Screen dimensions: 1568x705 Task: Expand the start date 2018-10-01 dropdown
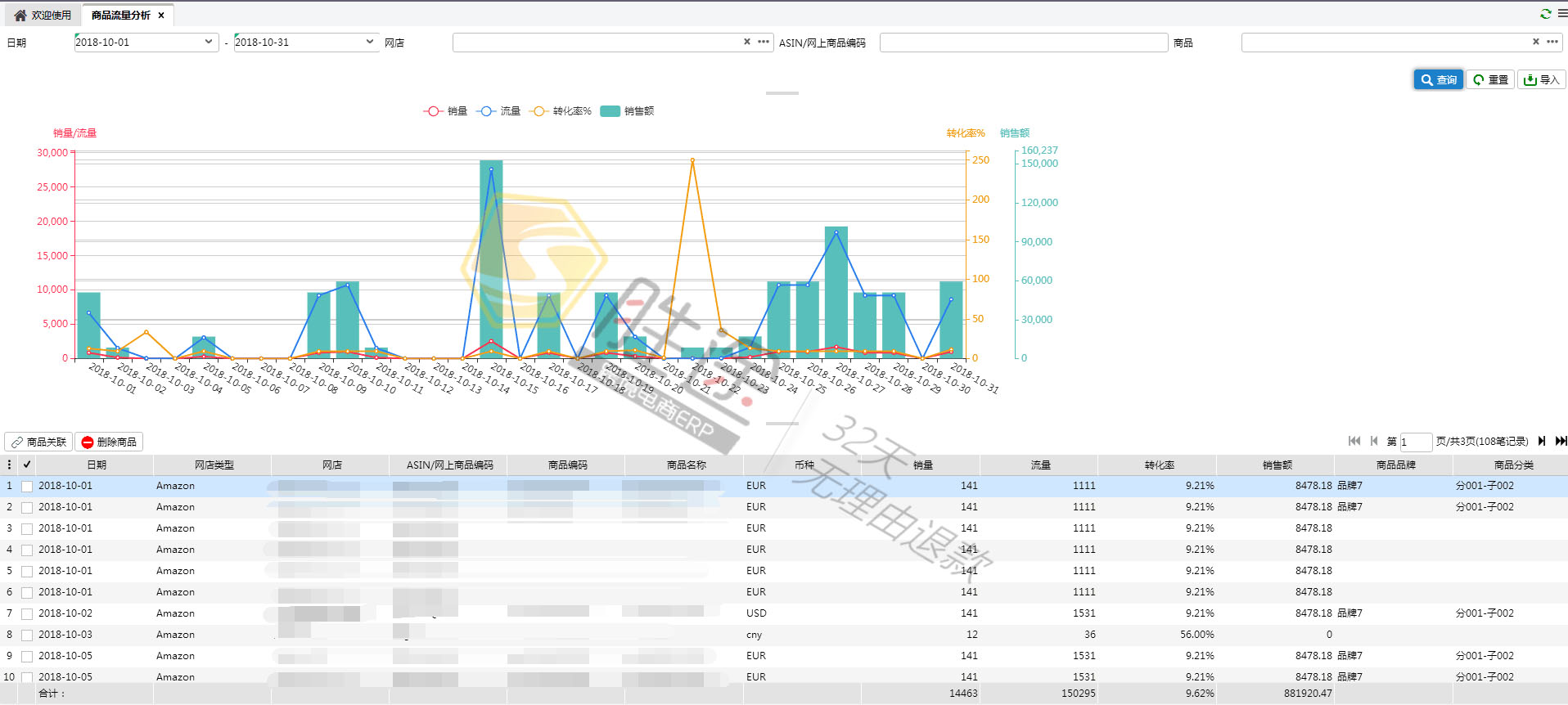(x=209, y=42)
